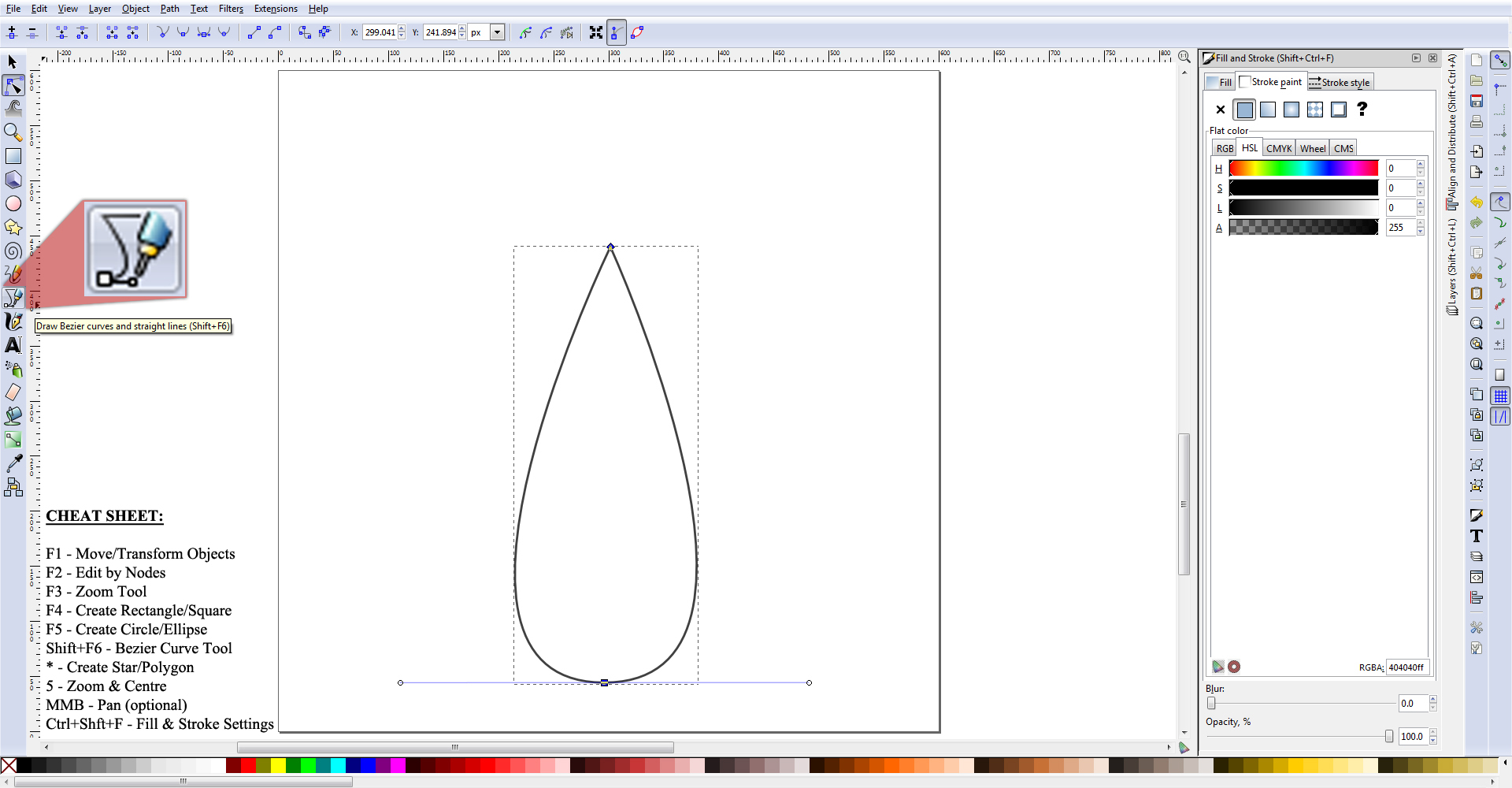Toggle snap to grids
This screenshot has width=1512, height=788.
[x=1501, y=396]
